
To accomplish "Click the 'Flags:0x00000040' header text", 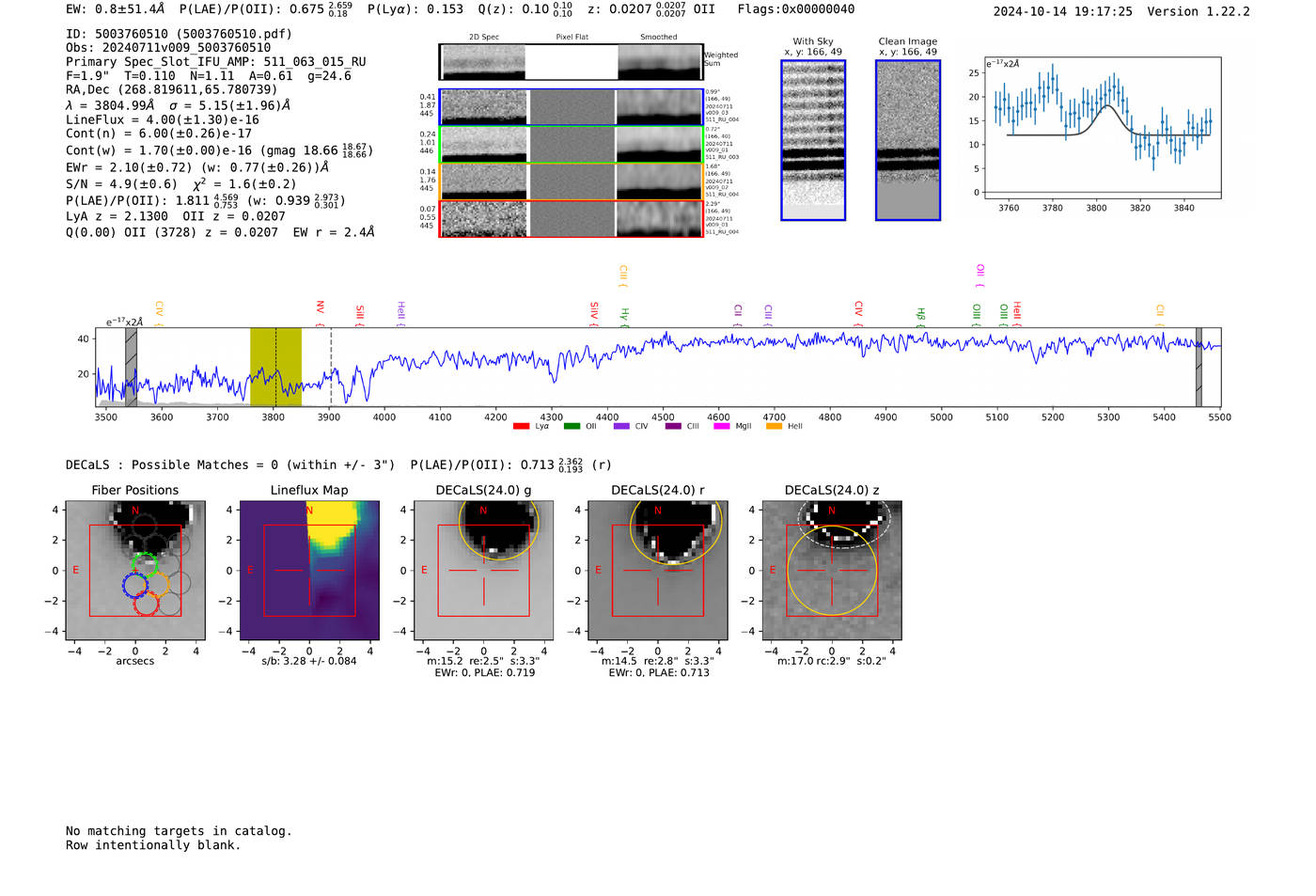I will [796, 9].
